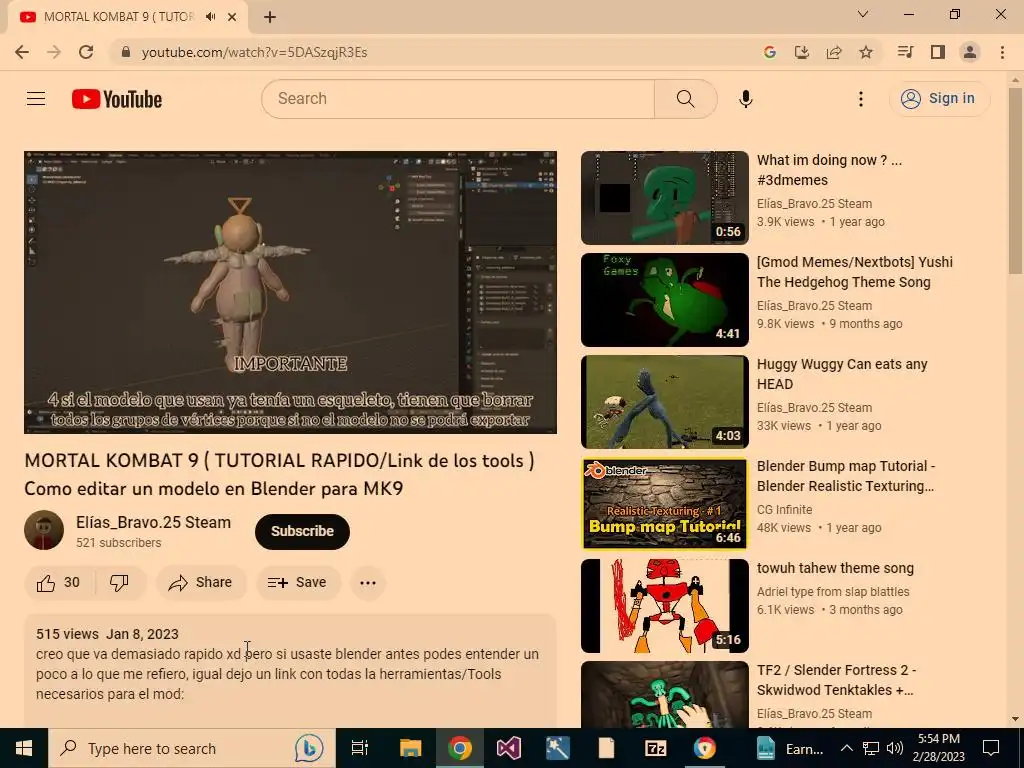Click '521 subscribers' text

click(x=118, y=543)
